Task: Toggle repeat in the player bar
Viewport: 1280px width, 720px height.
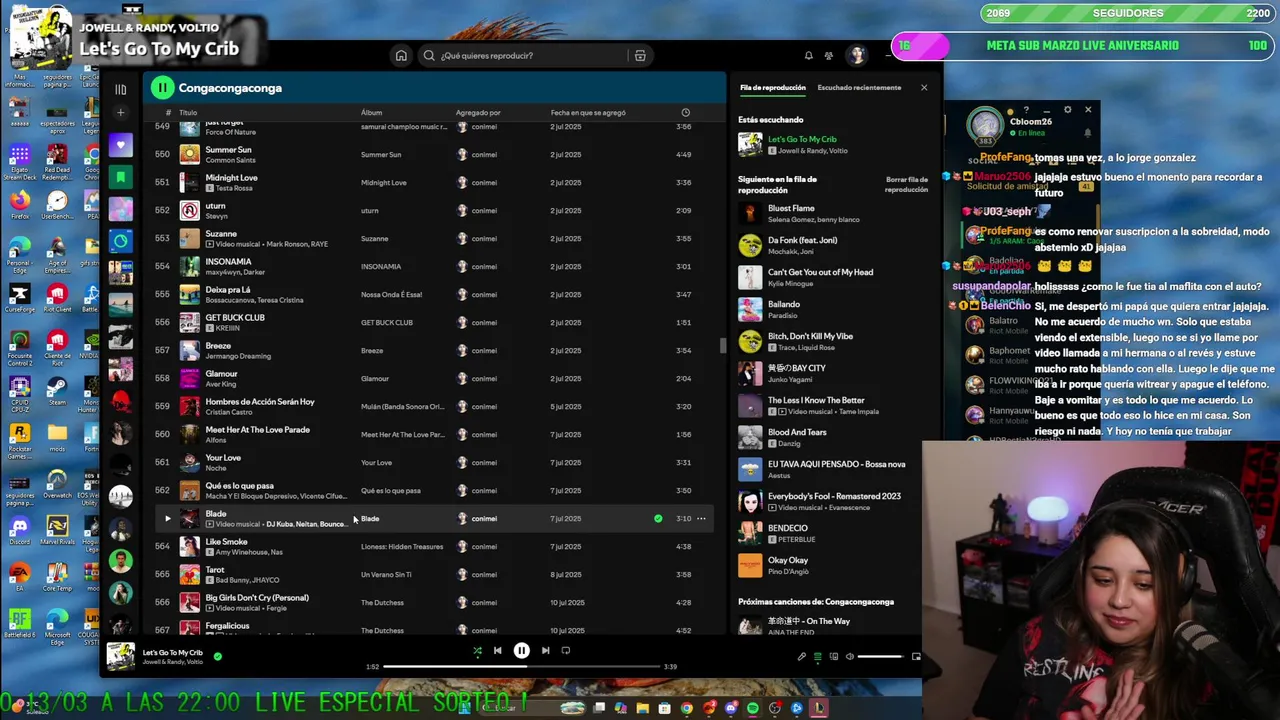Action: (565, 651)
